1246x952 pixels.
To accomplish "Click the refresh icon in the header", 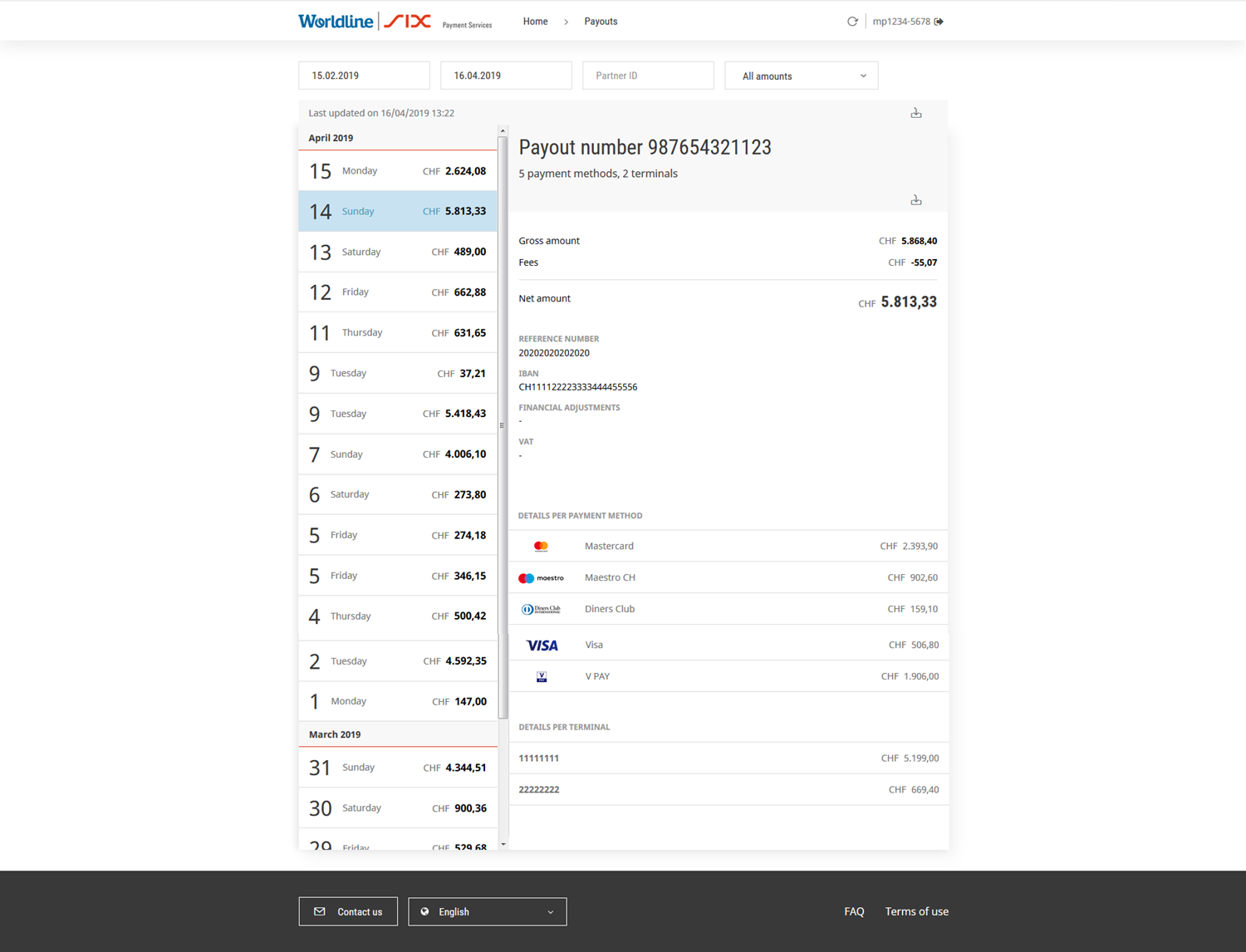I will tap(852, 21).
